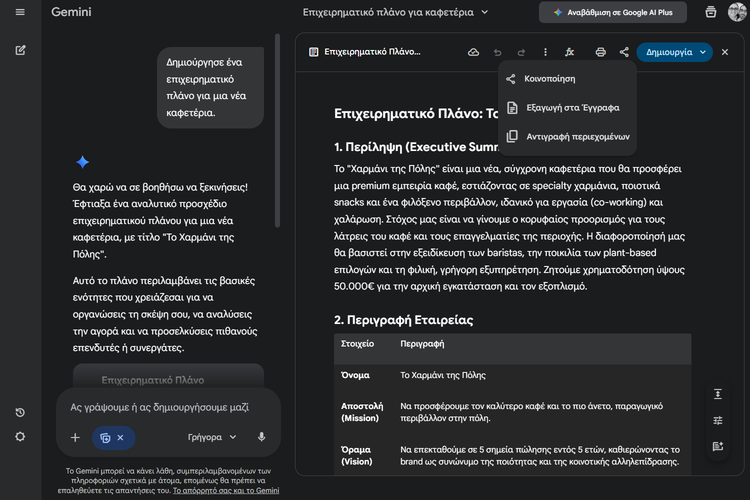Print the document with the printer icon

(x=600, y=52)
